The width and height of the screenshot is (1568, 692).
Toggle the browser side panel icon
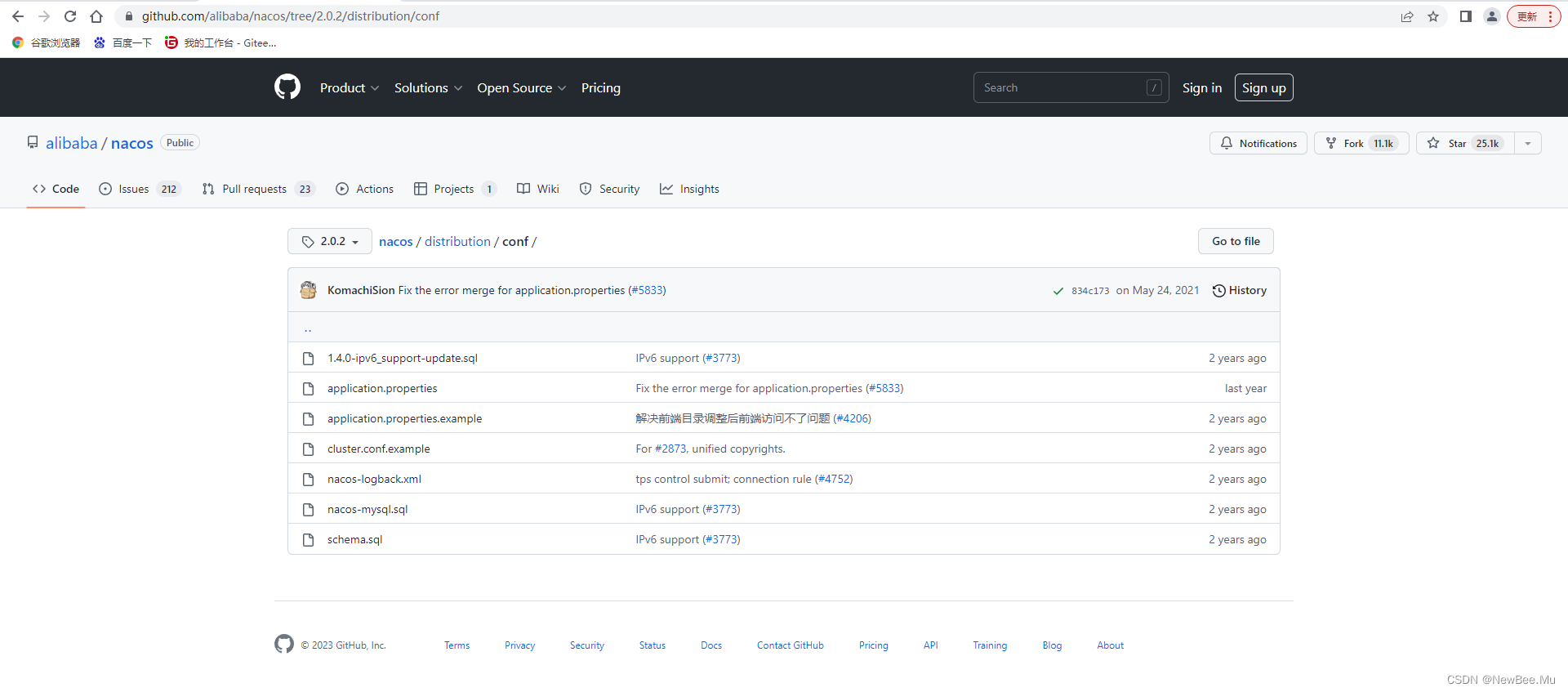(x=1466, y=16)
